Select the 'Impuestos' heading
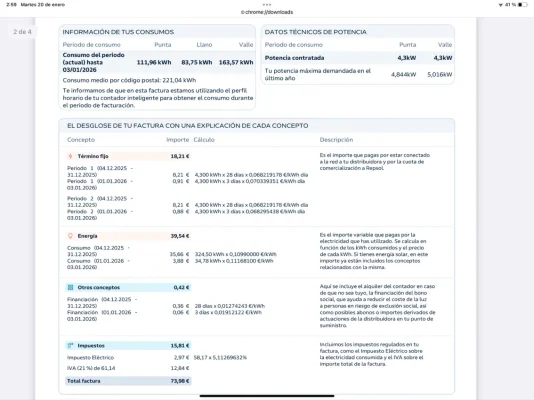534x400 pixels. pos(91,346)
